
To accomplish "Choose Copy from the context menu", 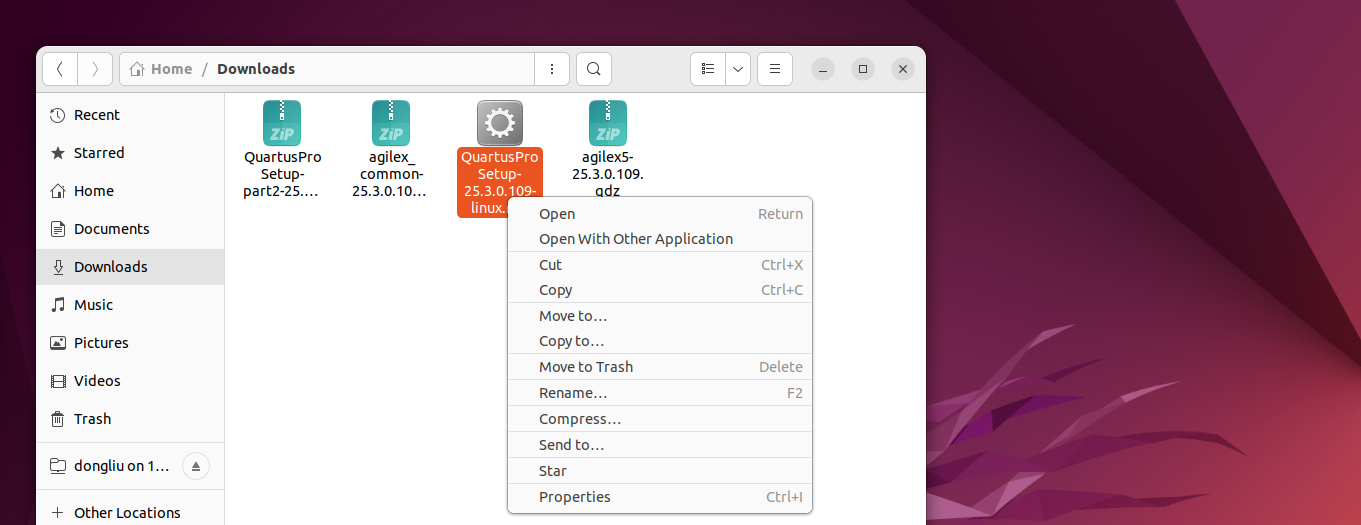I will click(x=660, y=290).
